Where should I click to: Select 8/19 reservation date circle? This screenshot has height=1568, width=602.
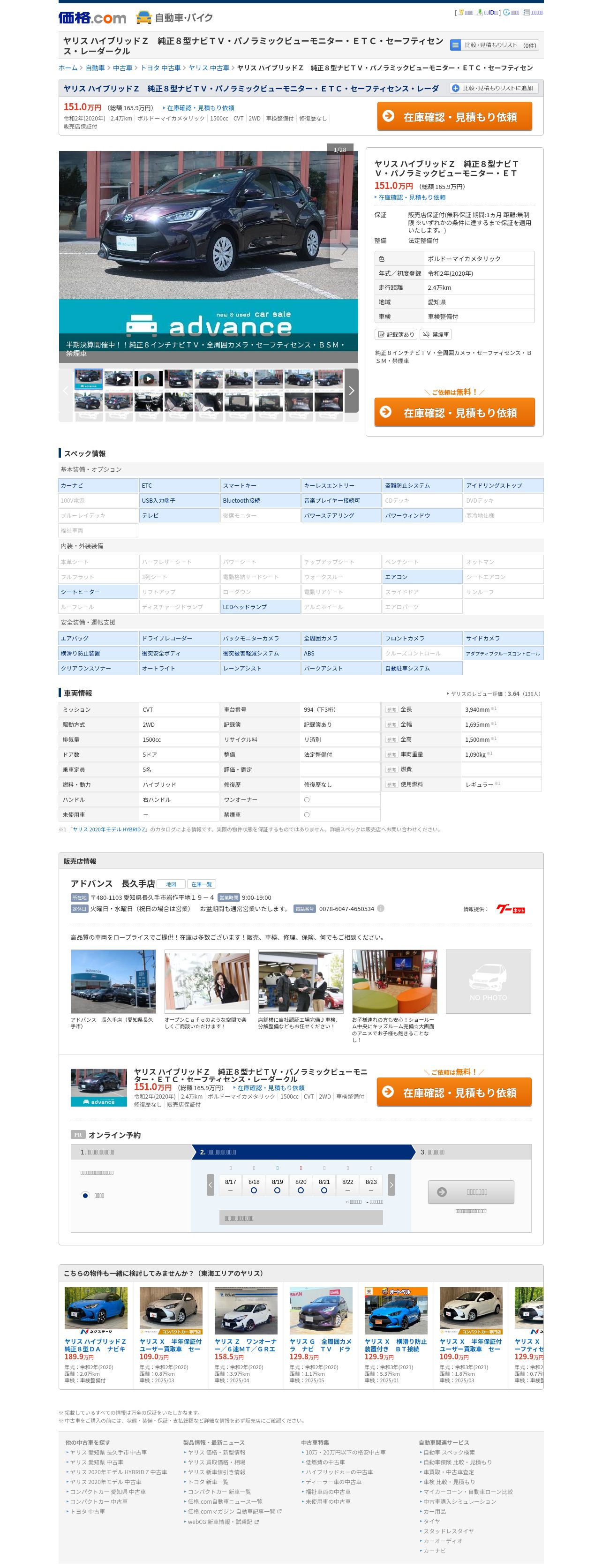pos(277,1190)
